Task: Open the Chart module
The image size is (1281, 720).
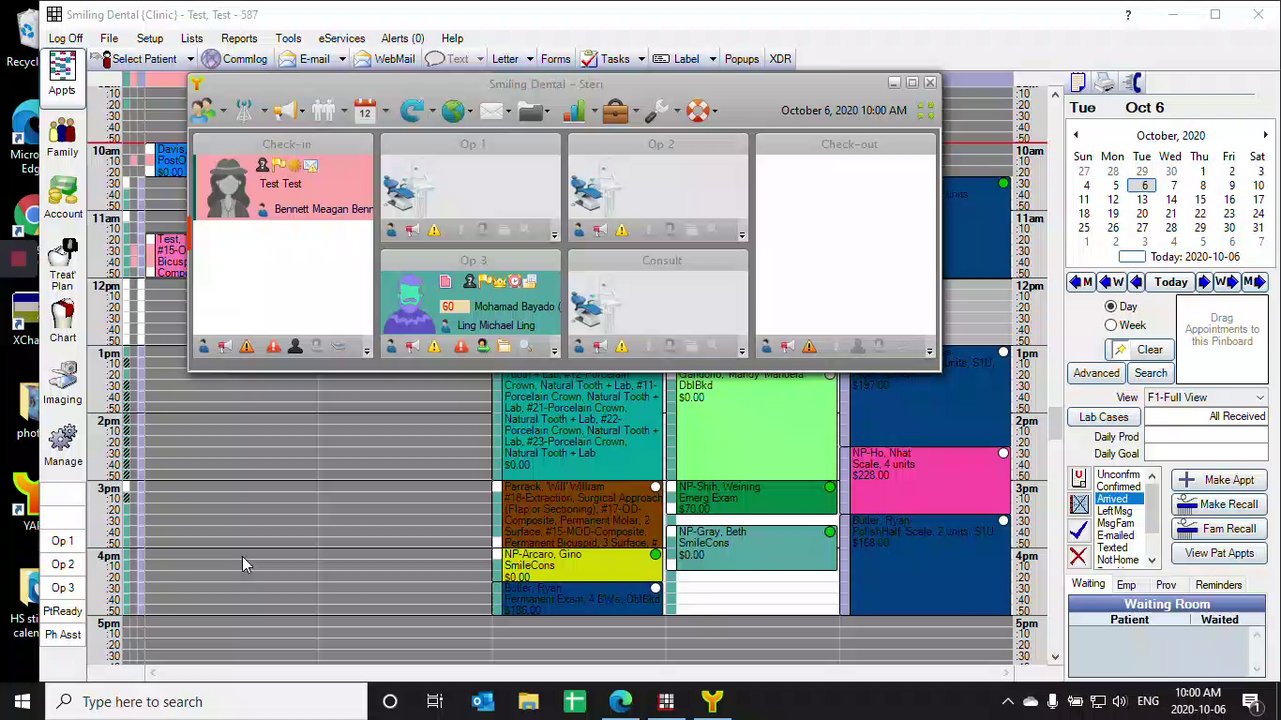Action: coord(62,322)
